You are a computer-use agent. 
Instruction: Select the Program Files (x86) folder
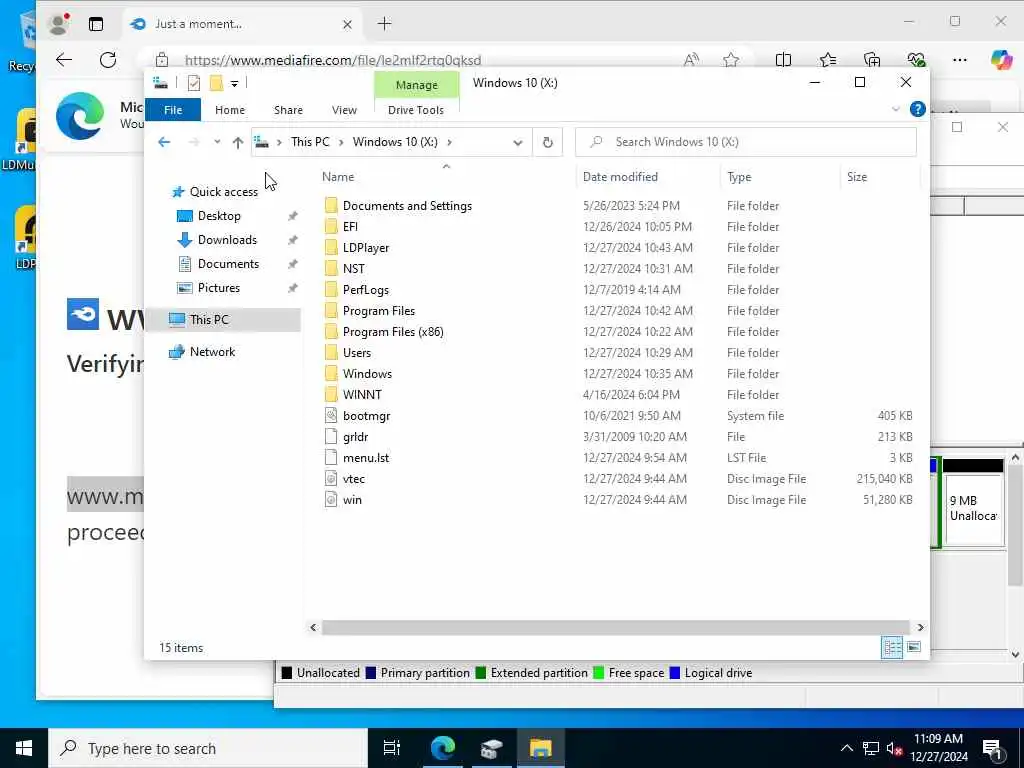392,332
